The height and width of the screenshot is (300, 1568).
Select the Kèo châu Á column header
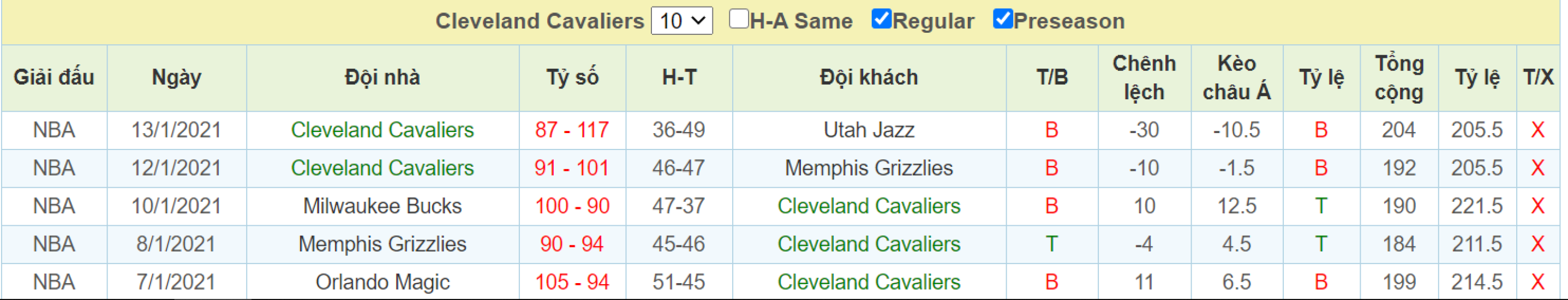(1236, 78)
